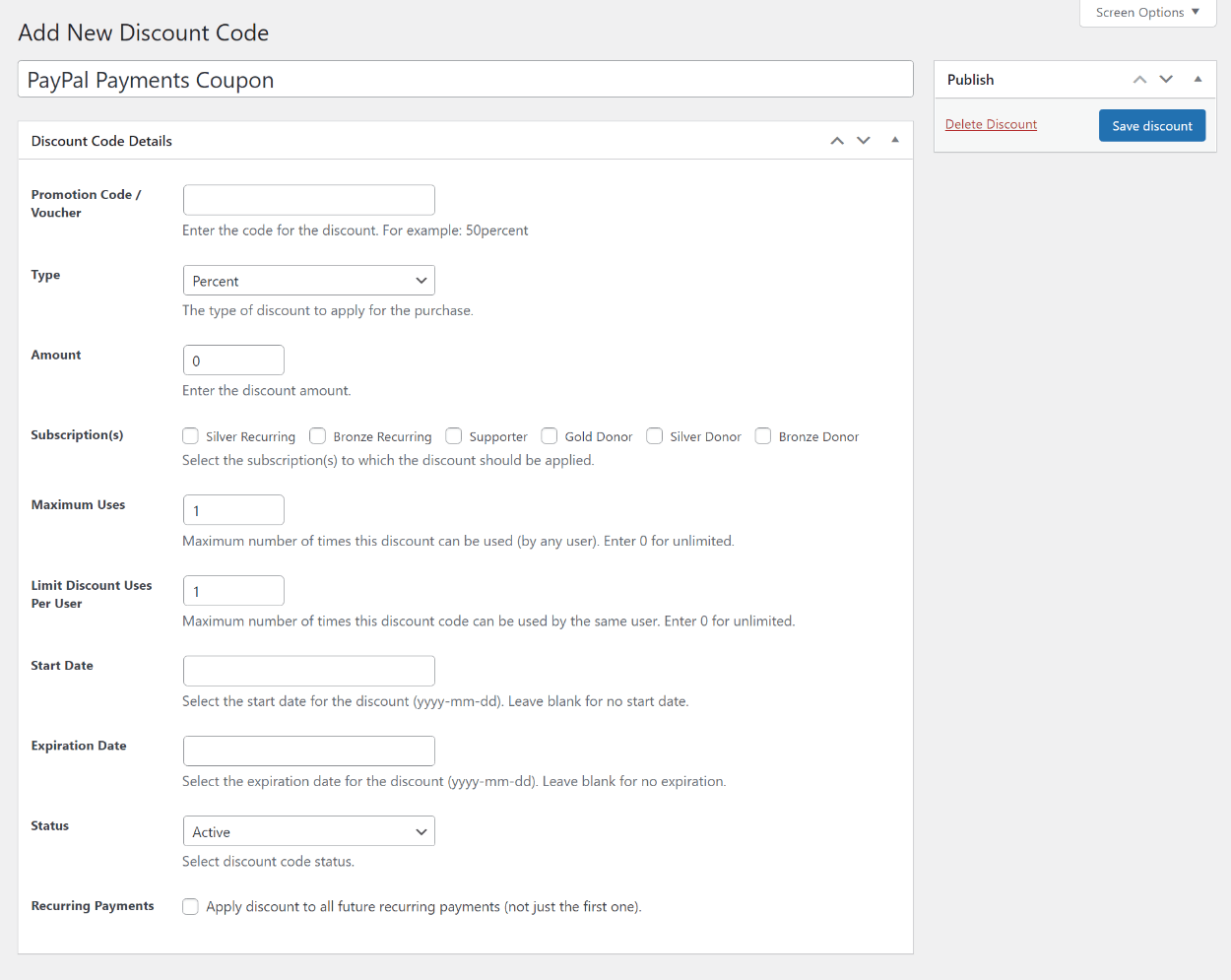
Task: Click the Limit Discount Uses Per User field
Action: point(233,591)
